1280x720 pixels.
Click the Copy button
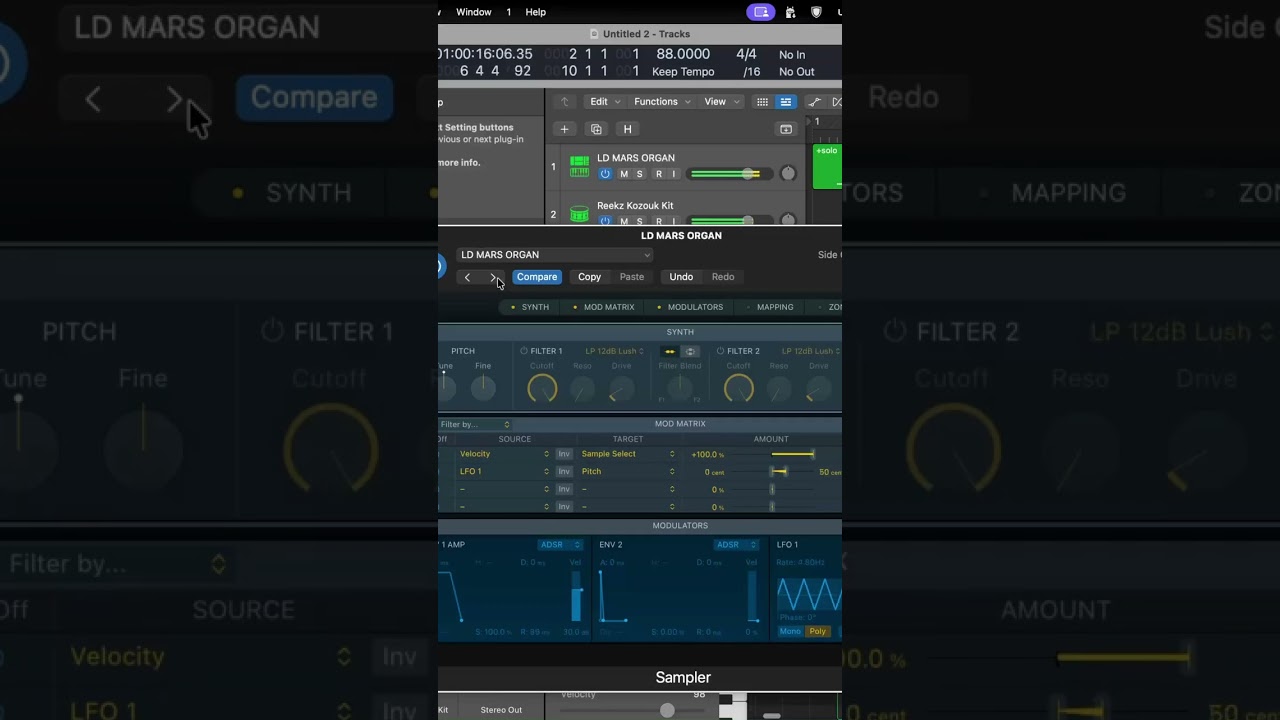pos(590,277)
